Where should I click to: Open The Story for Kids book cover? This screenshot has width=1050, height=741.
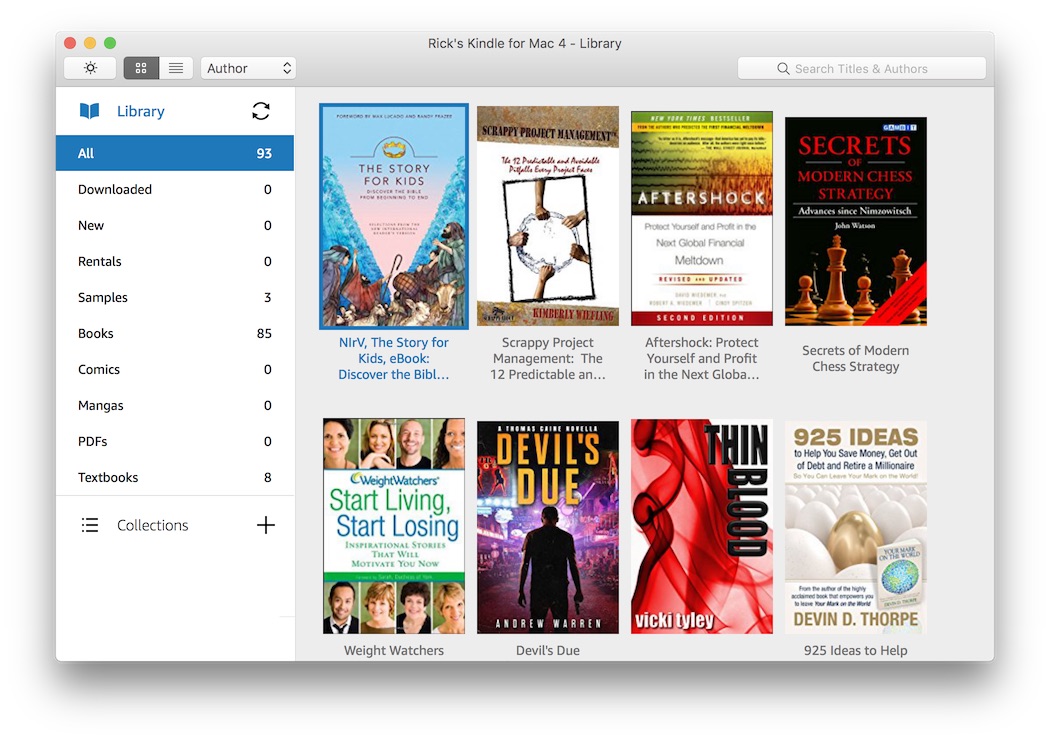pos(394,216)
